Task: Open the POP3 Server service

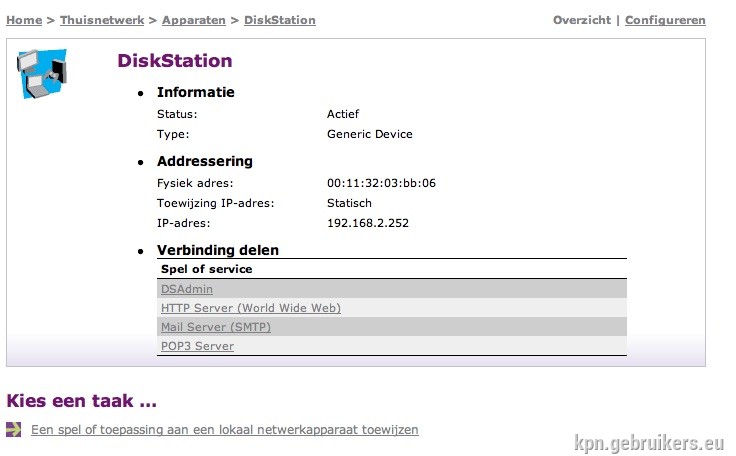Action: pyautogui.click(x=197, y=346)
